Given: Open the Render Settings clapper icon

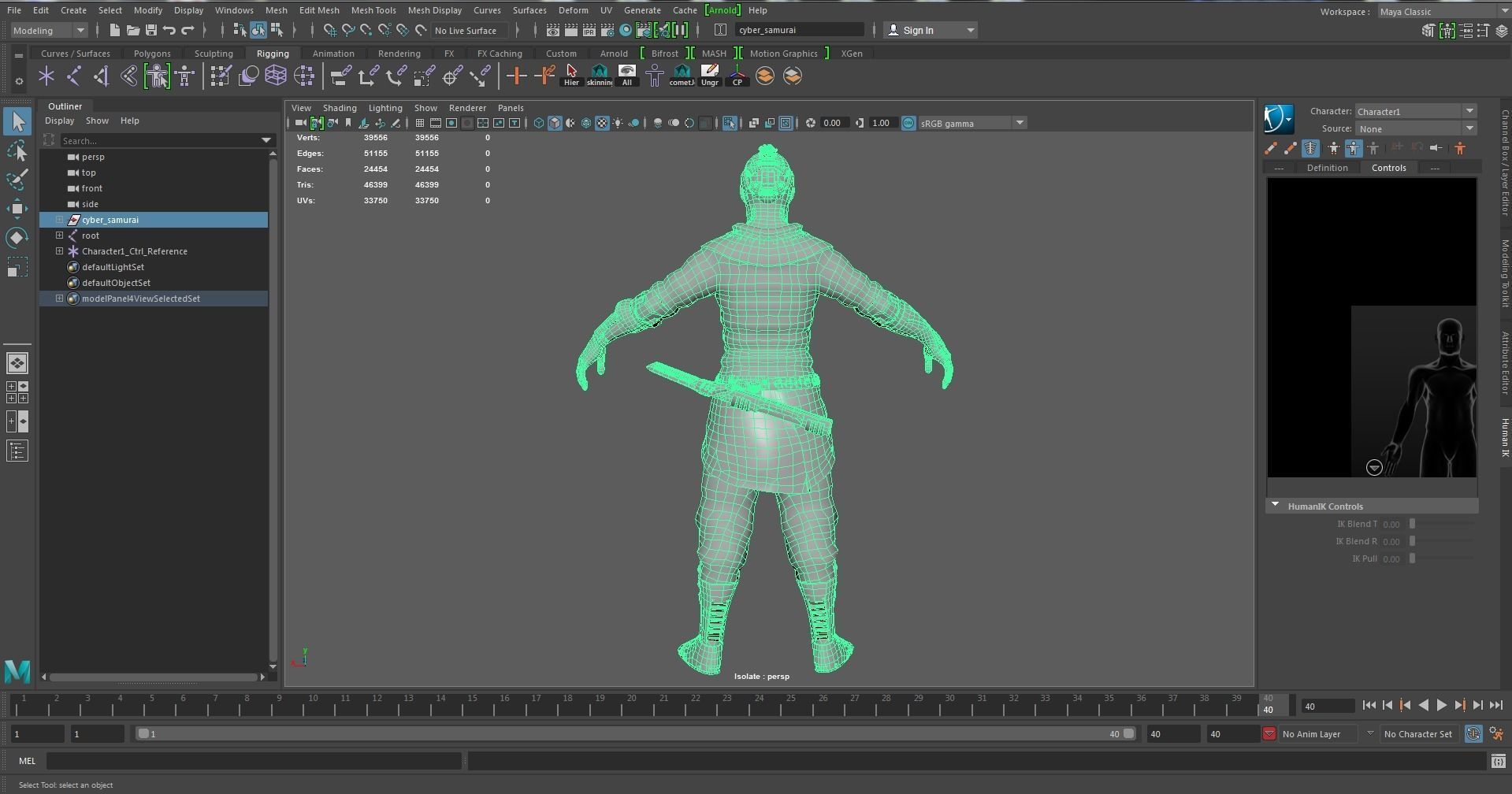Looking at the screenshot, I should click(607, 30).
